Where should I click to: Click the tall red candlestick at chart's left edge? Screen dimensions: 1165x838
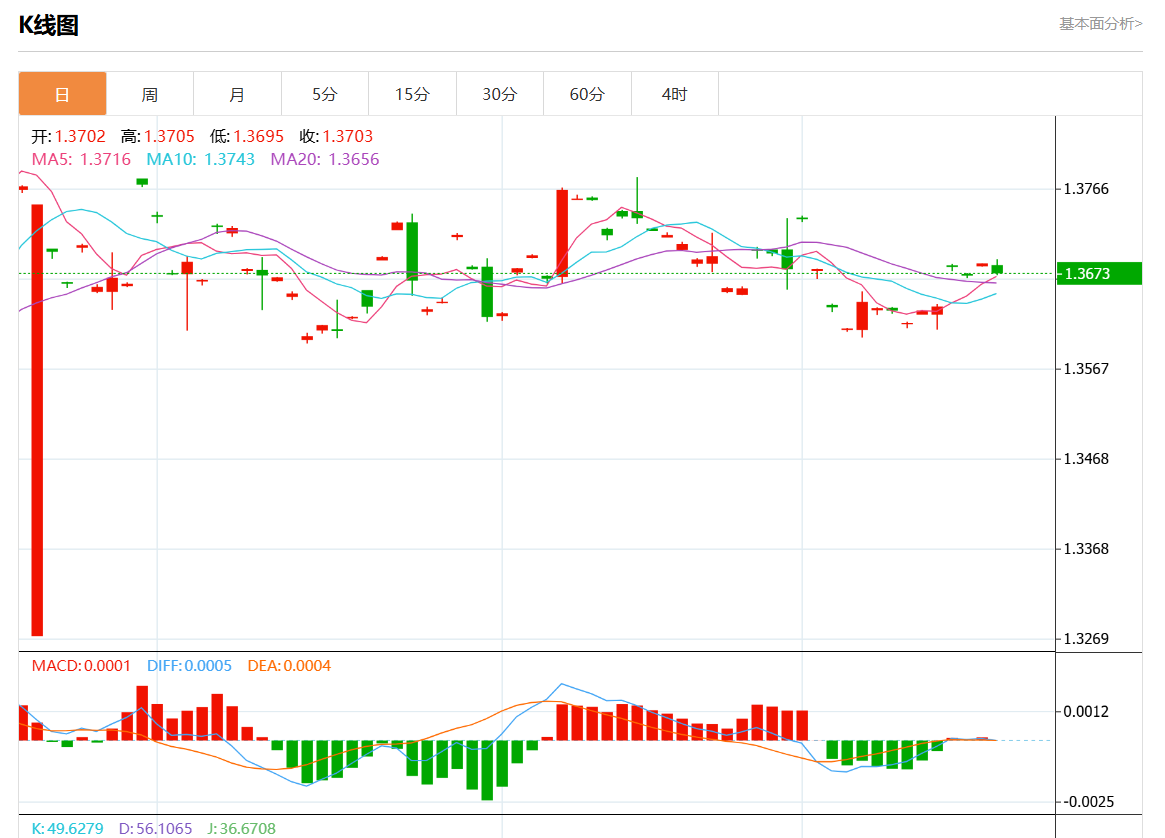click(37, 420)
